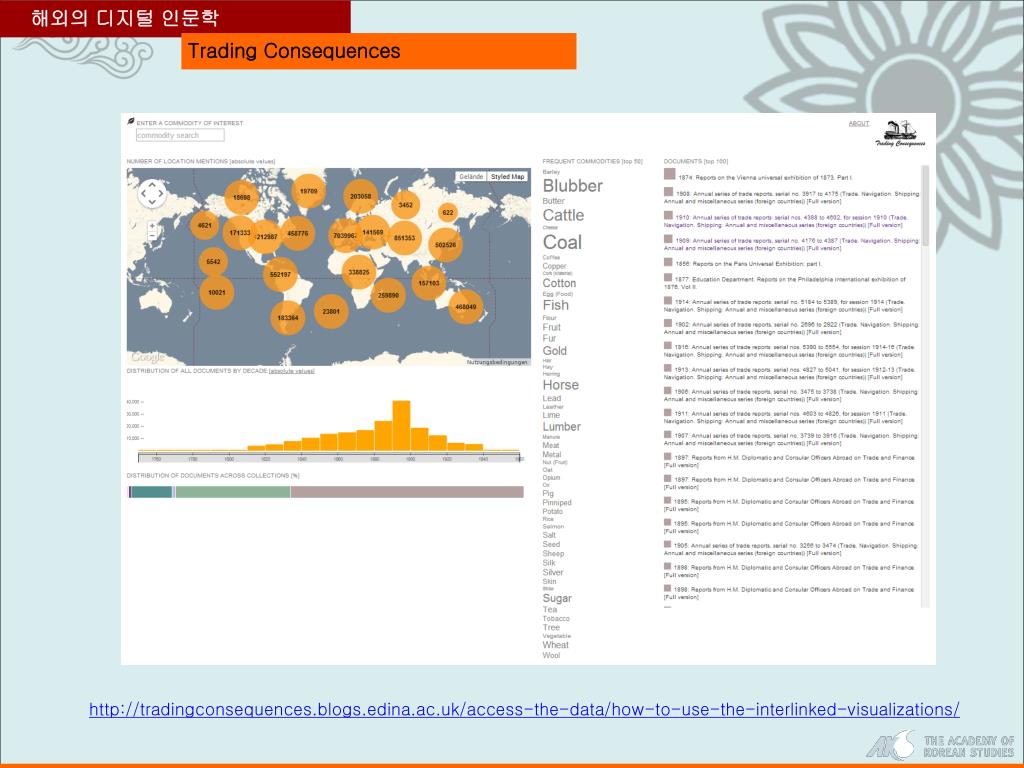Open the tradingconsequences.blogs.edina.ac.uk URL link
1024x768 pixels.
click(524, 709)
